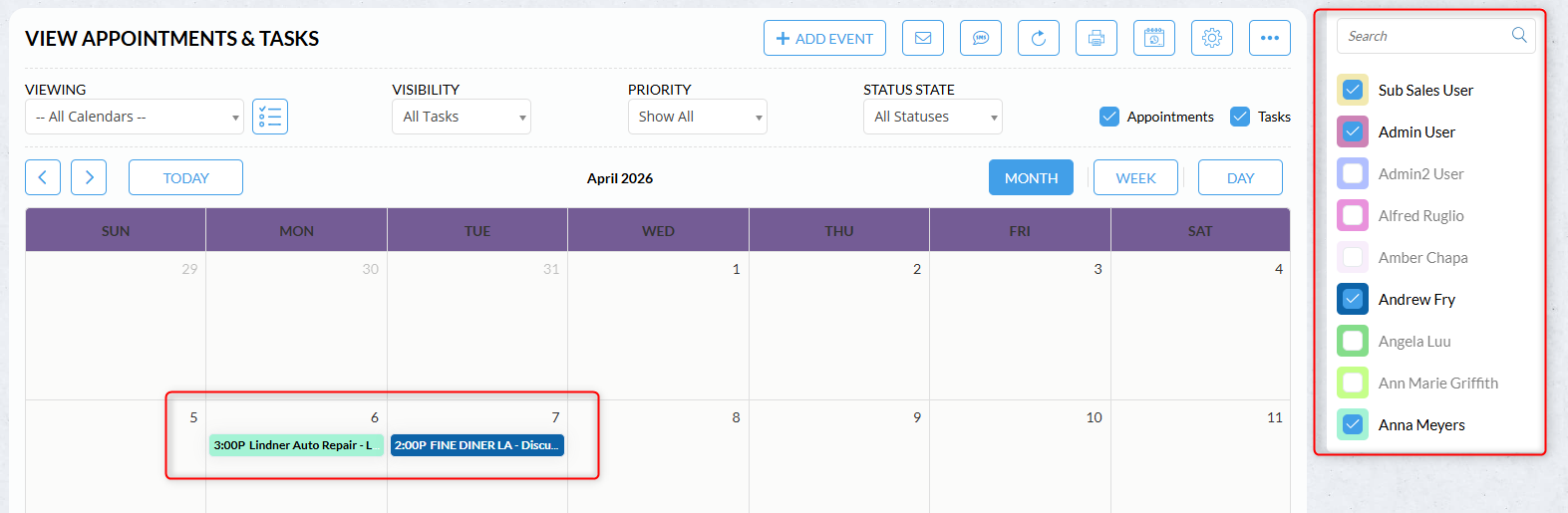
Task: Open the All Statuses dropdown
Action: [932, 117]
